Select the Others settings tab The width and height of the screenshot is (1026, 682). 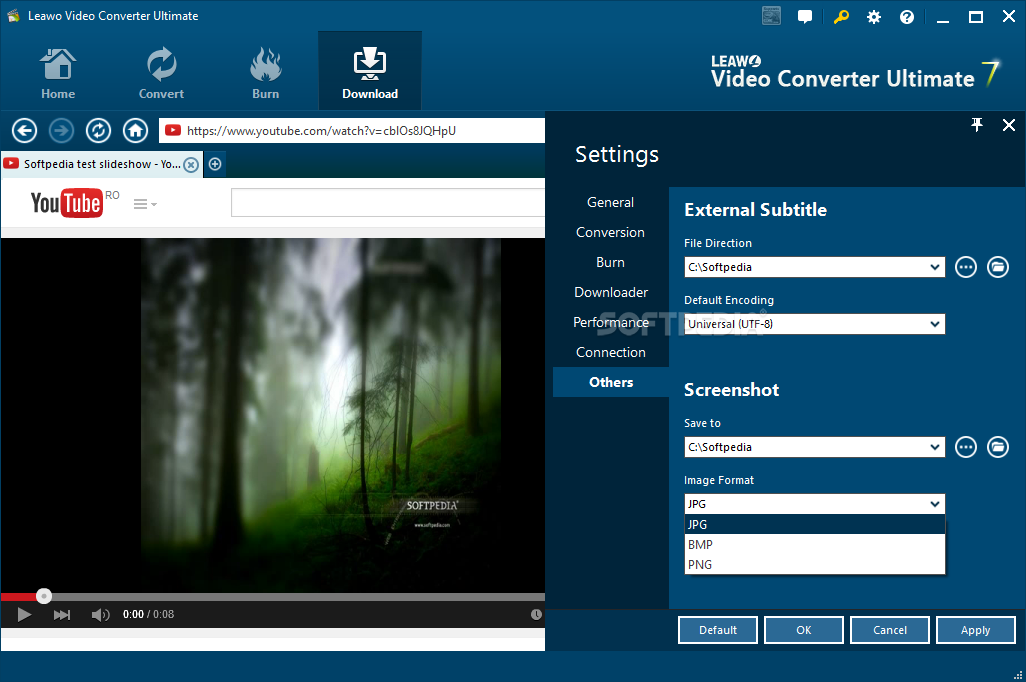610,382
